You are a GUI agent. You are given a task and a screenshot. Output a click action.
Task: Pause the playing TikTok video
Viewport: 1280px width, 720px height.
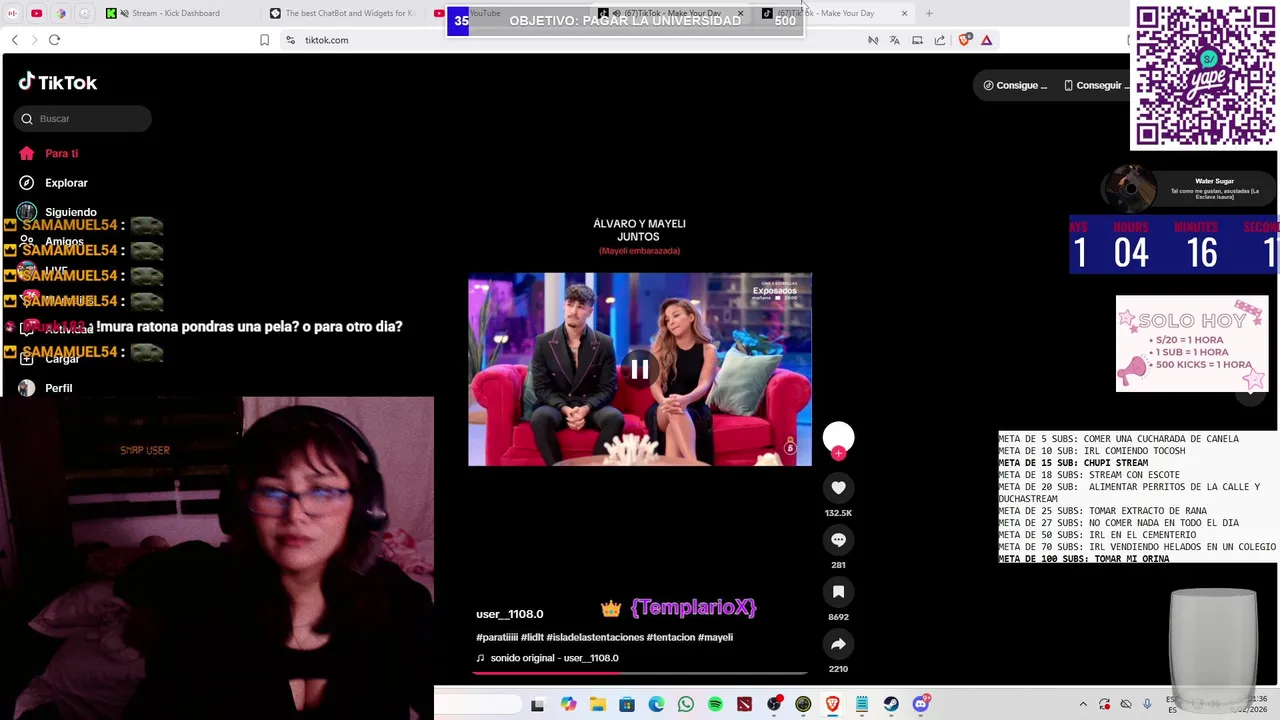pyautogui.click(x=639, y=370)
